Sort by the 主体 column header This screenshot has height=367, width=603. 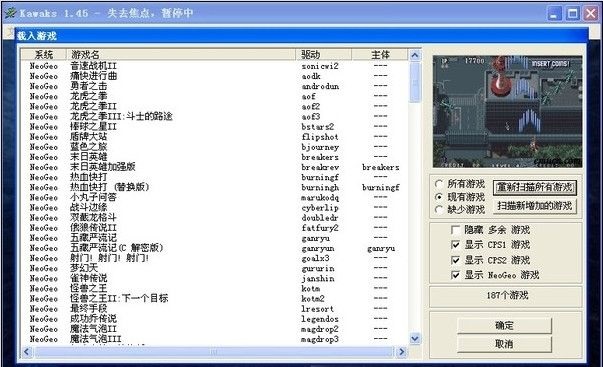[x=380, y=55]
